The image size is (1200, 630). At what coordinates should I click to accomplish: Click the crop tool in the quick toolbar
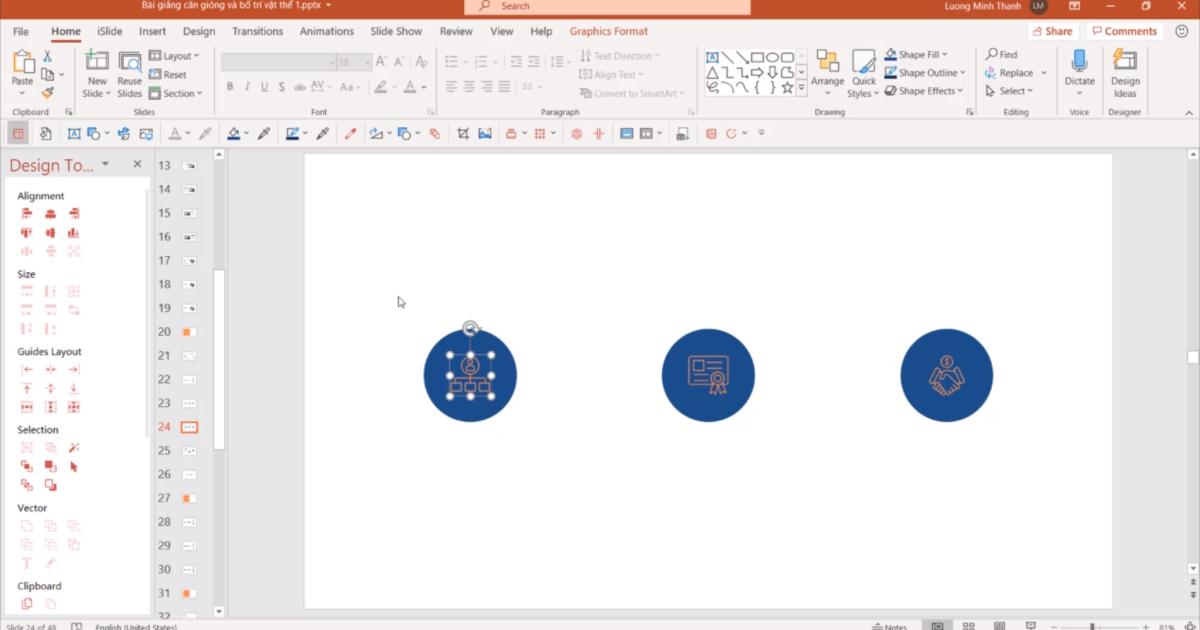click(x=463, y=133)
